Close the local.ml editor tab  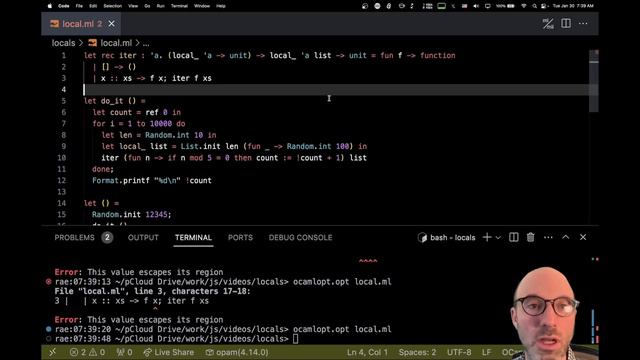click(x=111, y=24)
